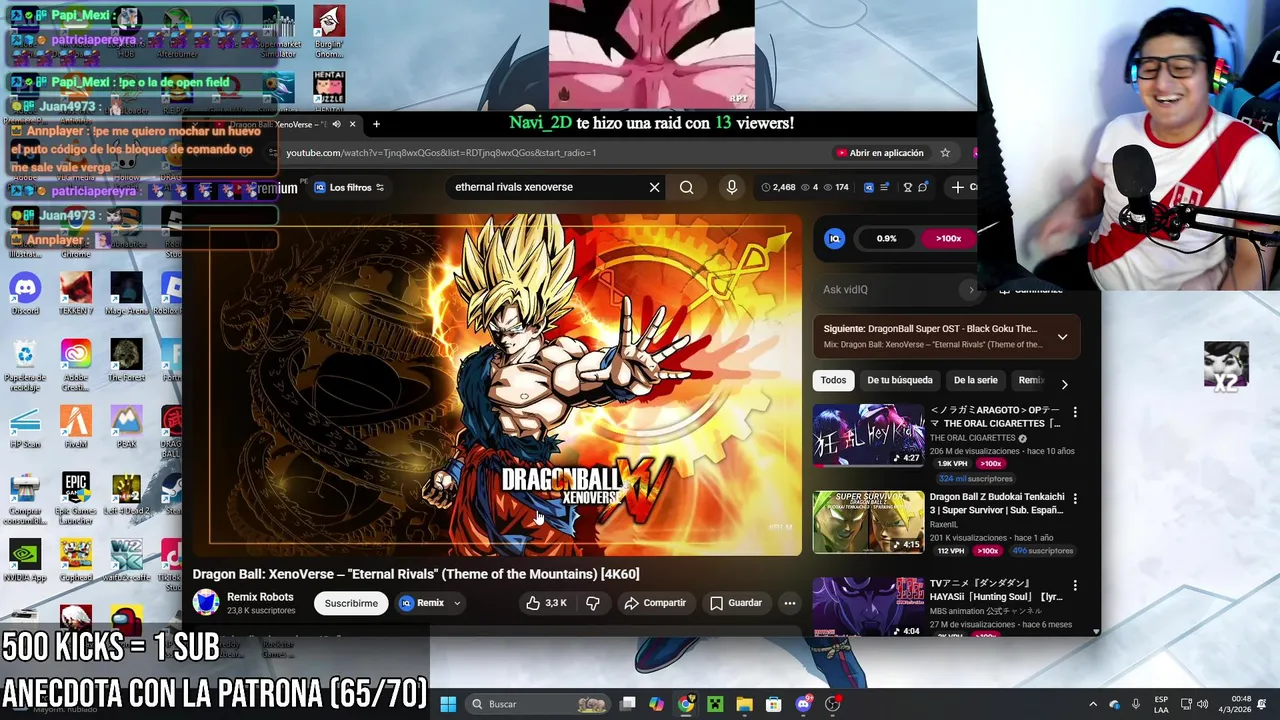This screenshot has width=1280, height=720.
Task: Open Discord desktop shortcut
Action: (25, 294)
